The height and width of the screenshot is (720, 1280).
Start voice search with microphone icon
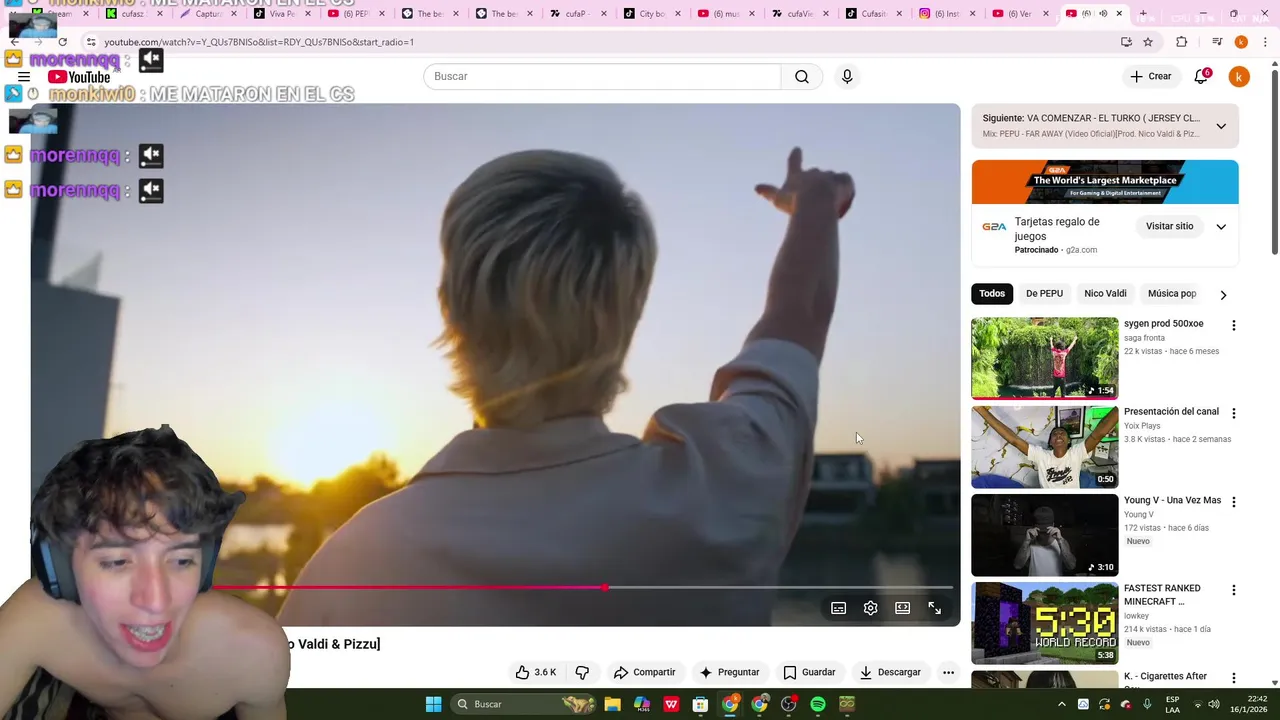[847, 77]
